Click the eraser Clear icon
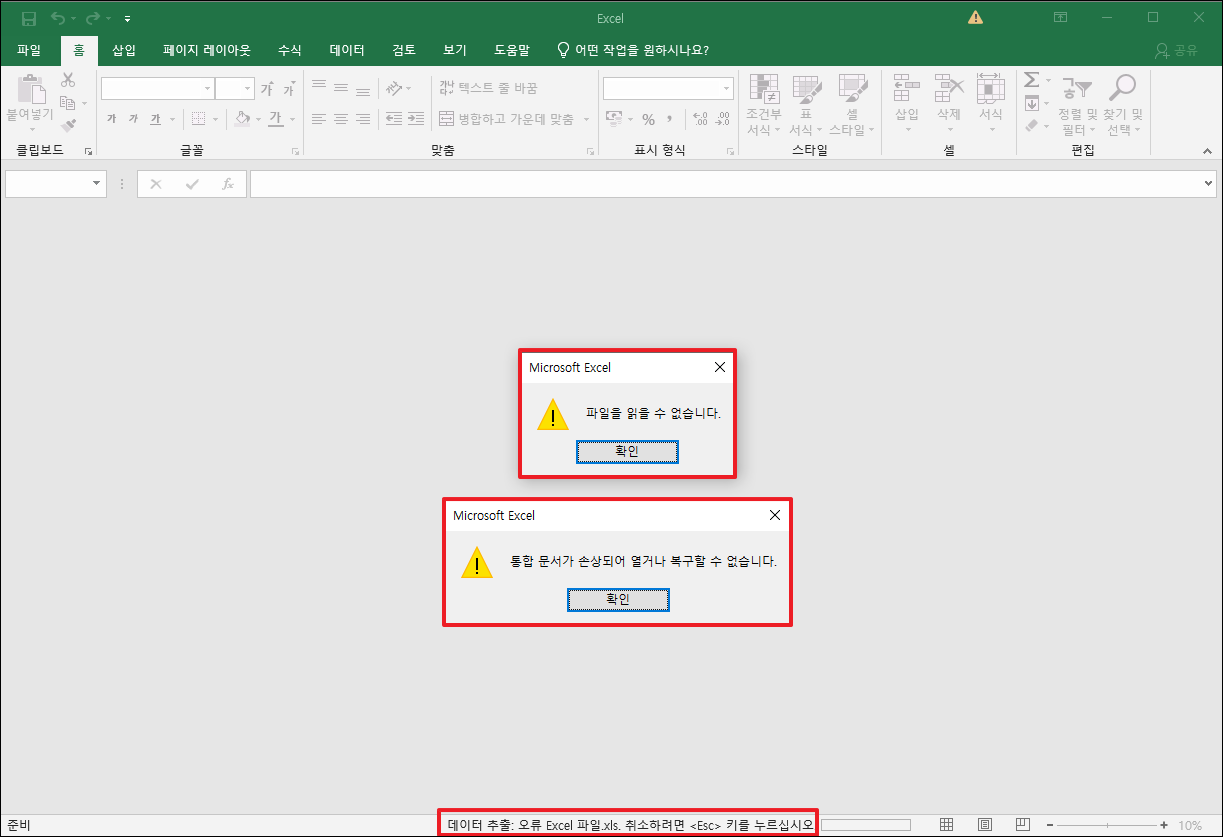 1031,126
